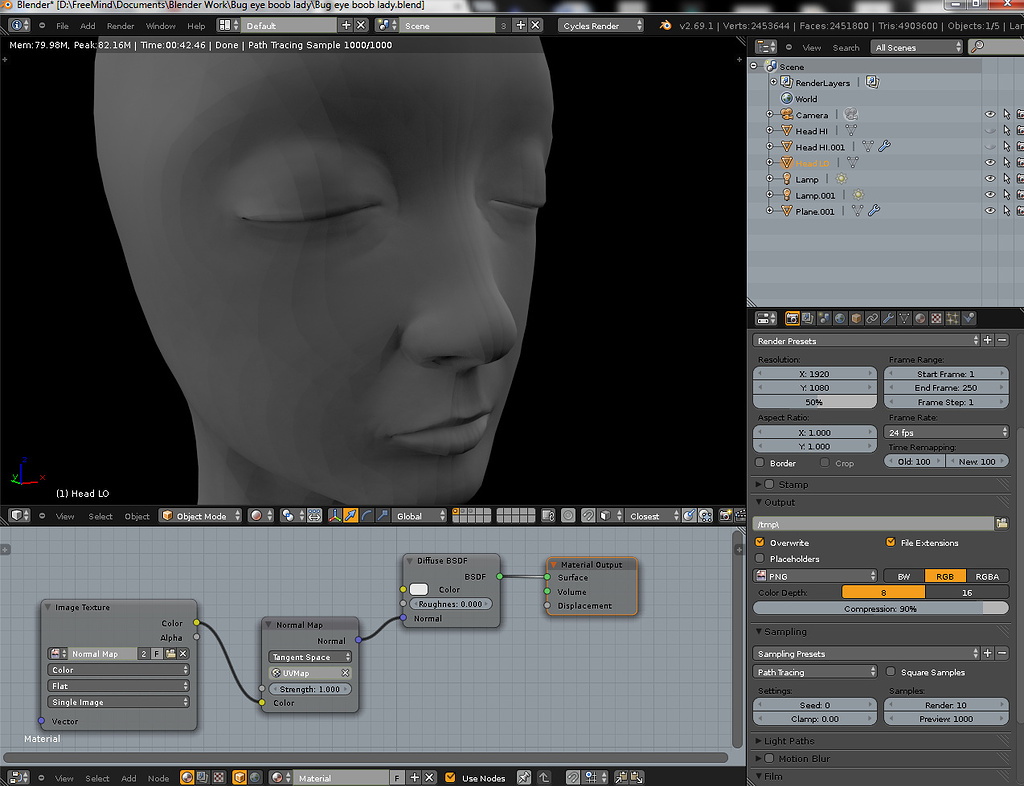Toggle visibility eye for Plane.001

pos(990,211)
